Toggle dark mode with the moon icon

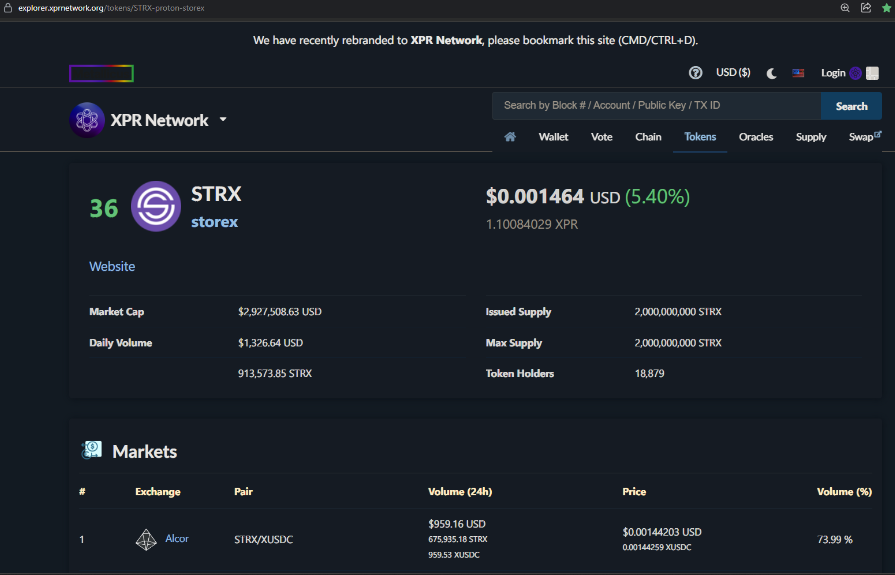click(x=771, y=73)
